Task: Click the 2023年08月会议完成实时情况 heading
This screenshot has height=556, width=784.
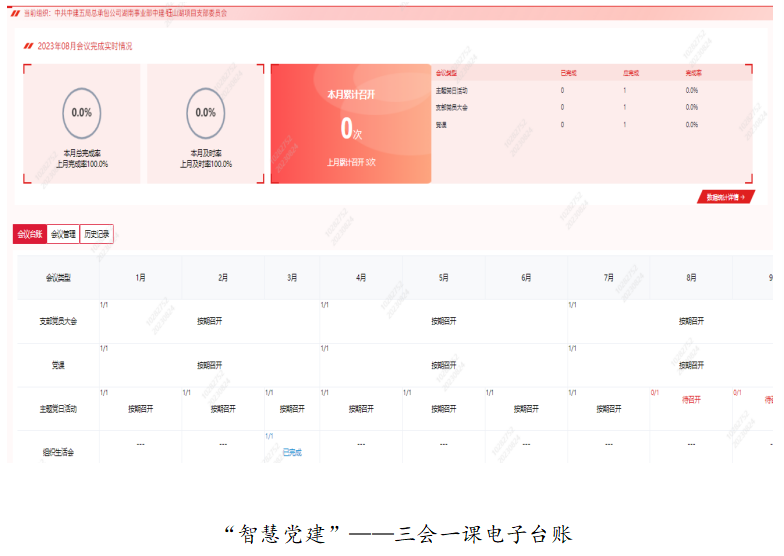Action: [x=85, y=46]
